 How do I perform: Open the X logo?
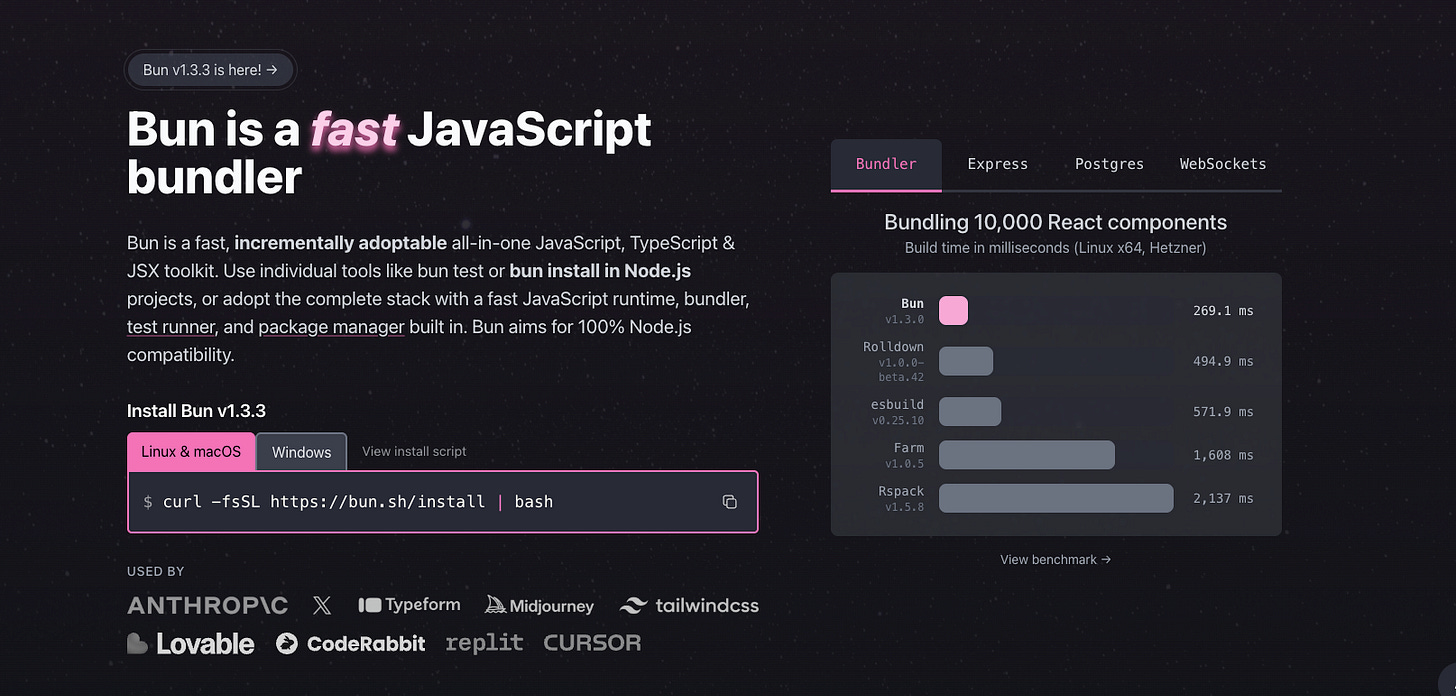pos(322,605)
